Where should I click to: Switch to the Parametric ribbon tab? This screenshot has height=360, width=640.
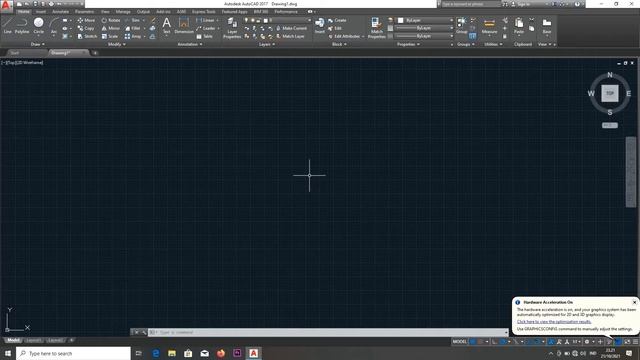click(x=84, y=12)
